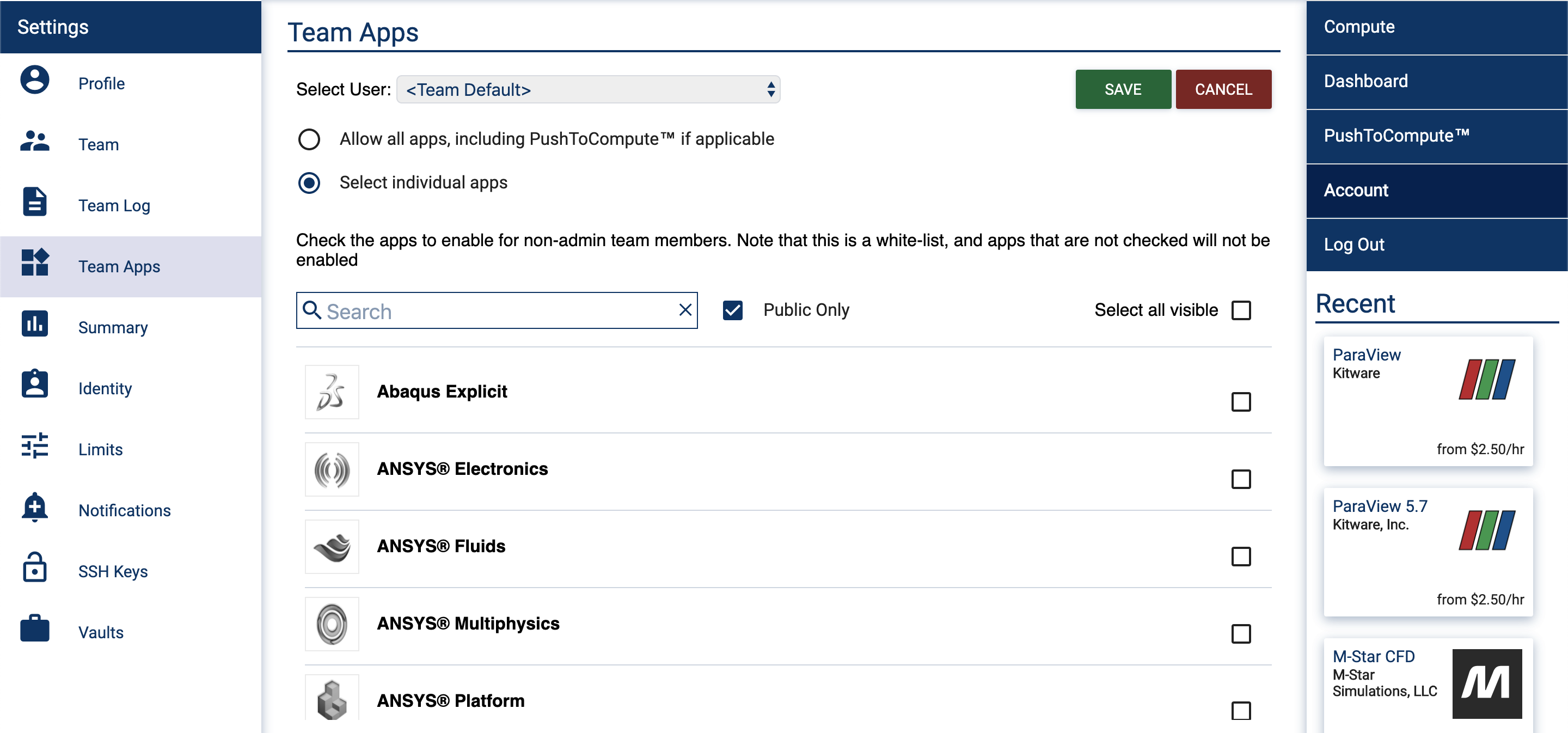Open the Dashboard menu item
Viewport: 1568px width, 733px height.
(x=1437, y=82)
